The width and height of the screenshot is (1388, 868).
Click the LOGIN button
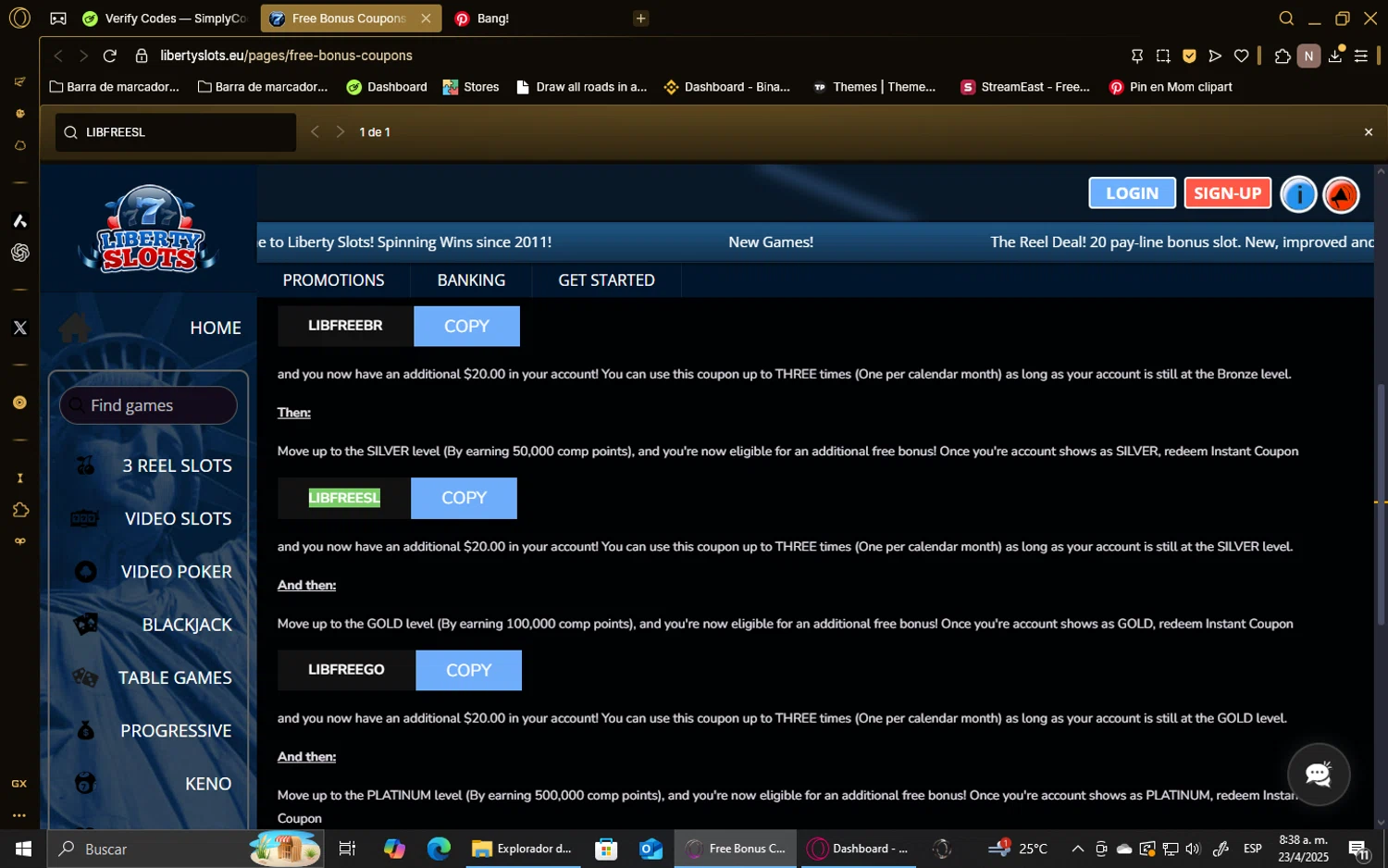coord(1132,192)
